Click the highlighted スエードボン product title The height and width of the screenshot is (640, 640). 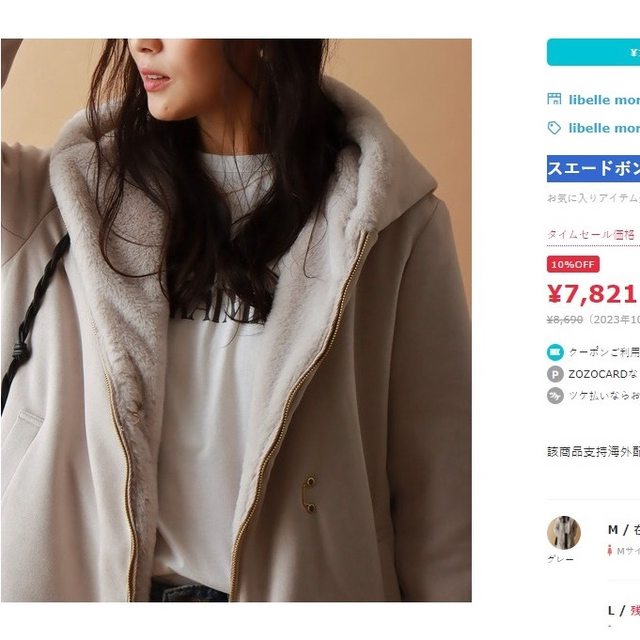(593, 168)
